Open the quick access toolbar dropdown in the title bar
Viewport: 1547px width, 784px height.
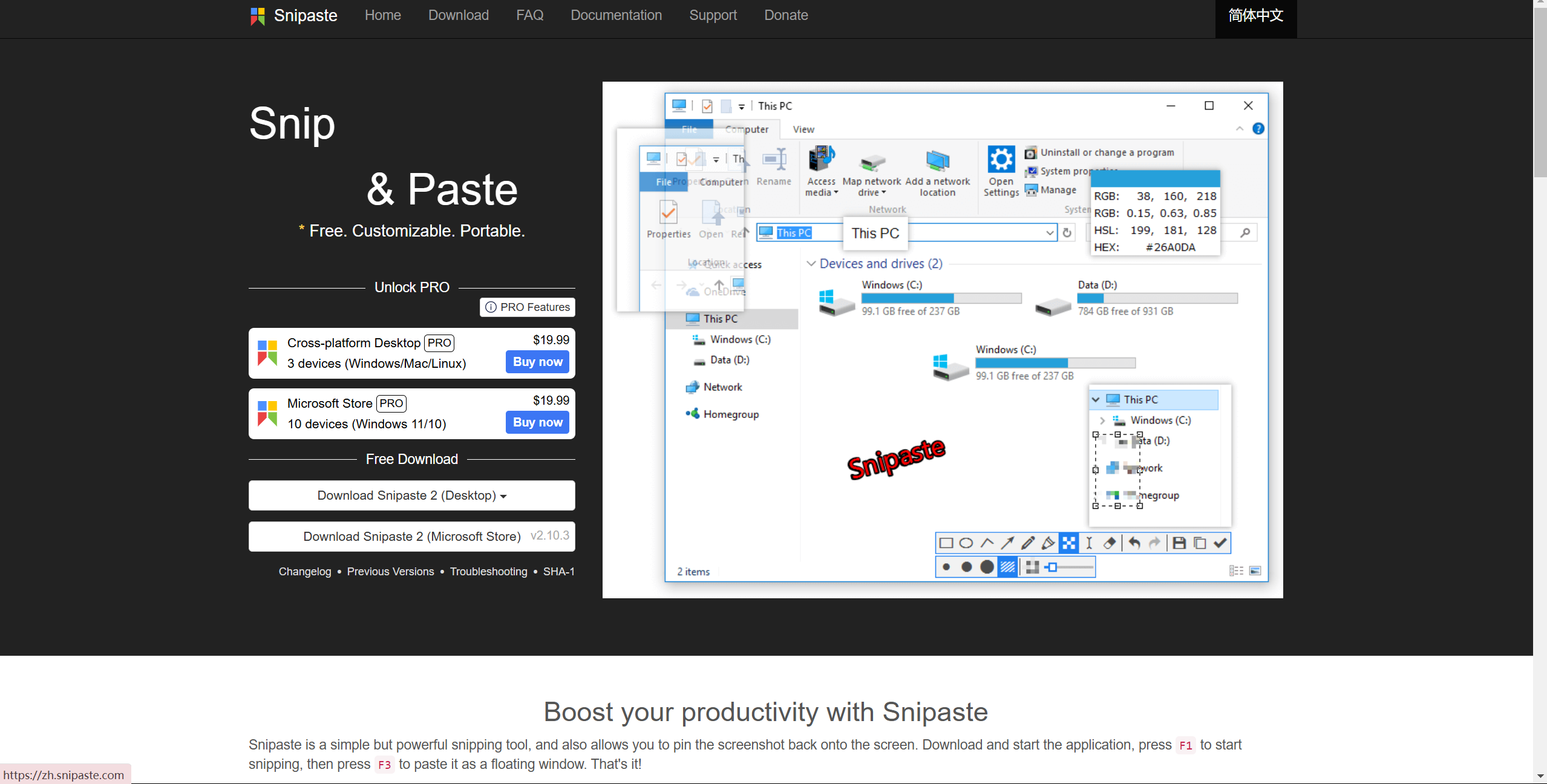point(741,107)
